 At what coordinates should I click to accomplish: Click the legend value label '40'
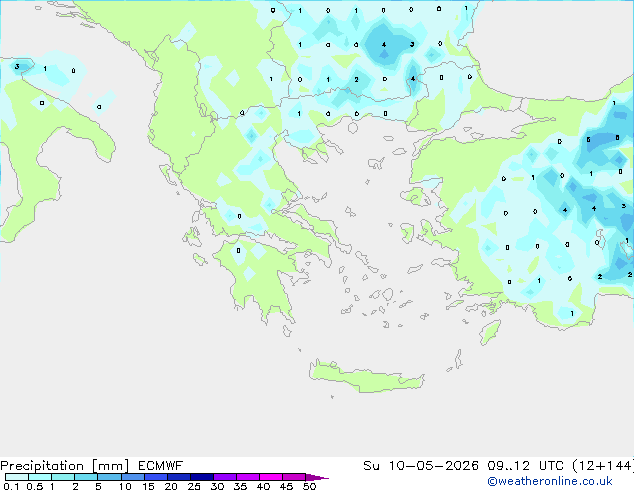tap(263, 486)
